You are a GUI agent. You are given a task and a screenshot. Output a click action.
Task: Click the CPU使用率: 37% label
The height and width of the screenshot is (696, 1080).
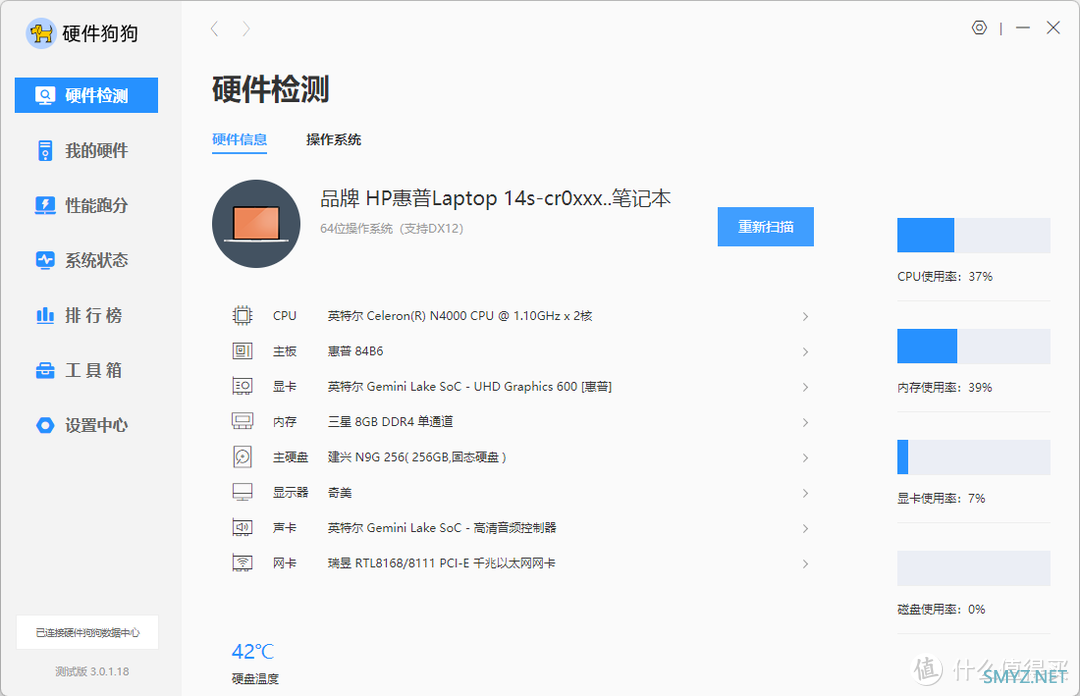tap(944, 276)
